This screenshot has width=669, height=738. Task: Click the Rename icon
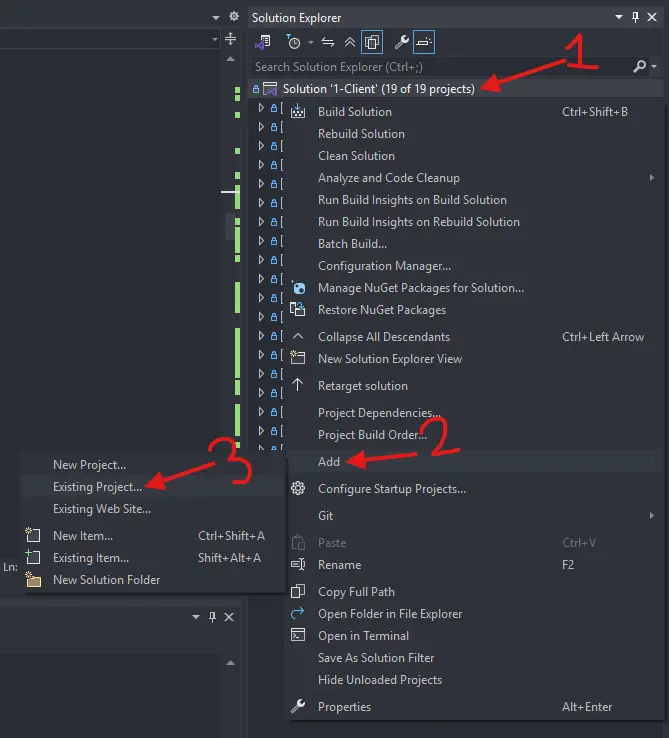pyautogui.click(x=298, y=564)
